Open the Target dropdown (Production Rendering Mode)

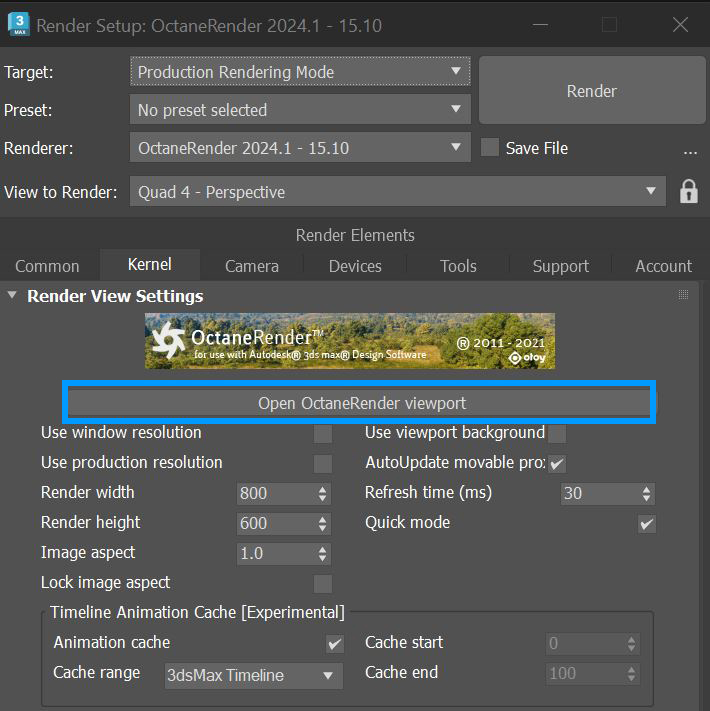300,72
